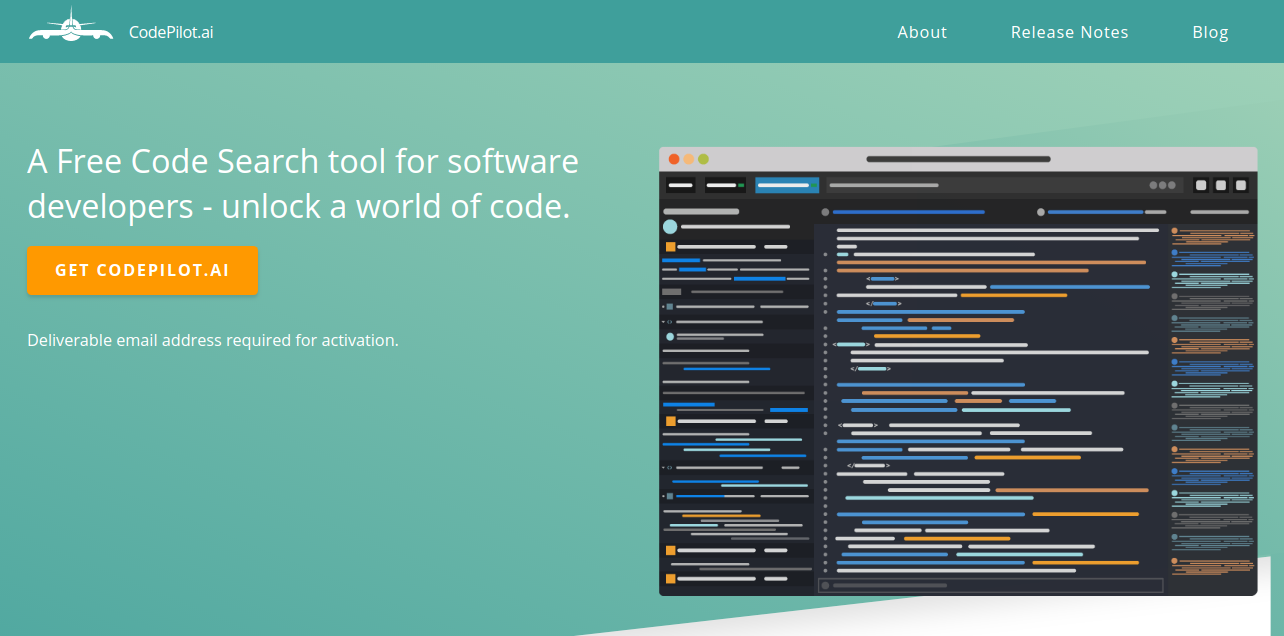Click the 'A Free Code Search tool' headline
This screenshot has height=636, width=1284.
tap(303, 184)
